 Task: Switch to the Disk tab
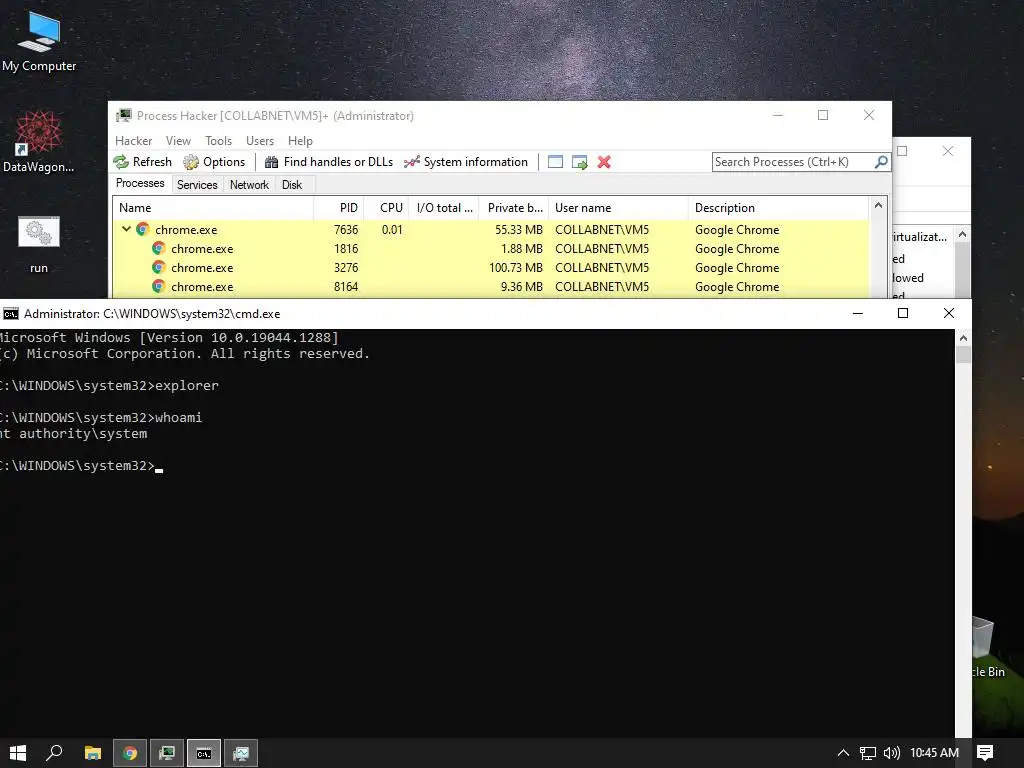(292, 185)
